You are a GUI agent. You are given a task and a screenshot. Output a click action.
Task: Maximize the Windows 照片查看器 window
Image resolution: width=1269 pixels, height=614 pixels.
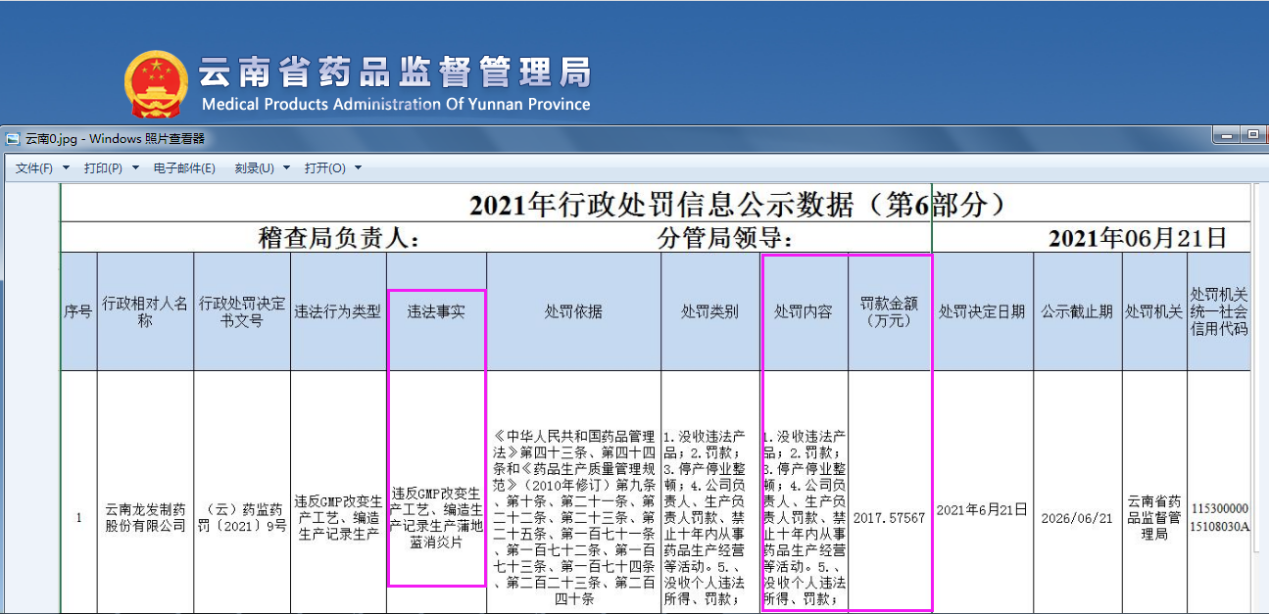pos(1254,134)
